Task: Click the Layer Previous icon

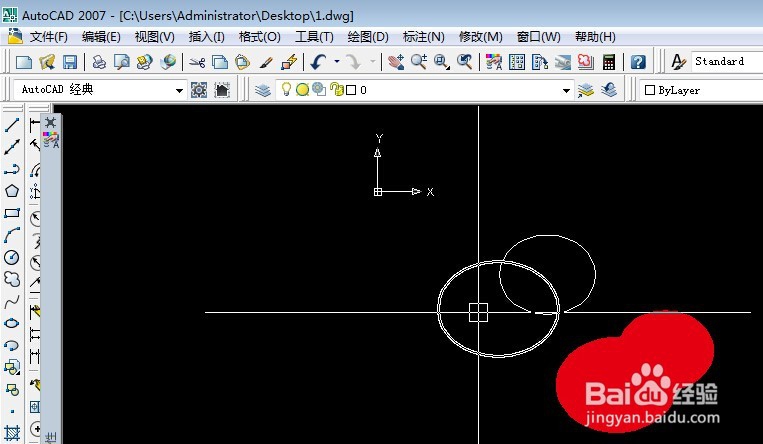Action: point(609,90)
